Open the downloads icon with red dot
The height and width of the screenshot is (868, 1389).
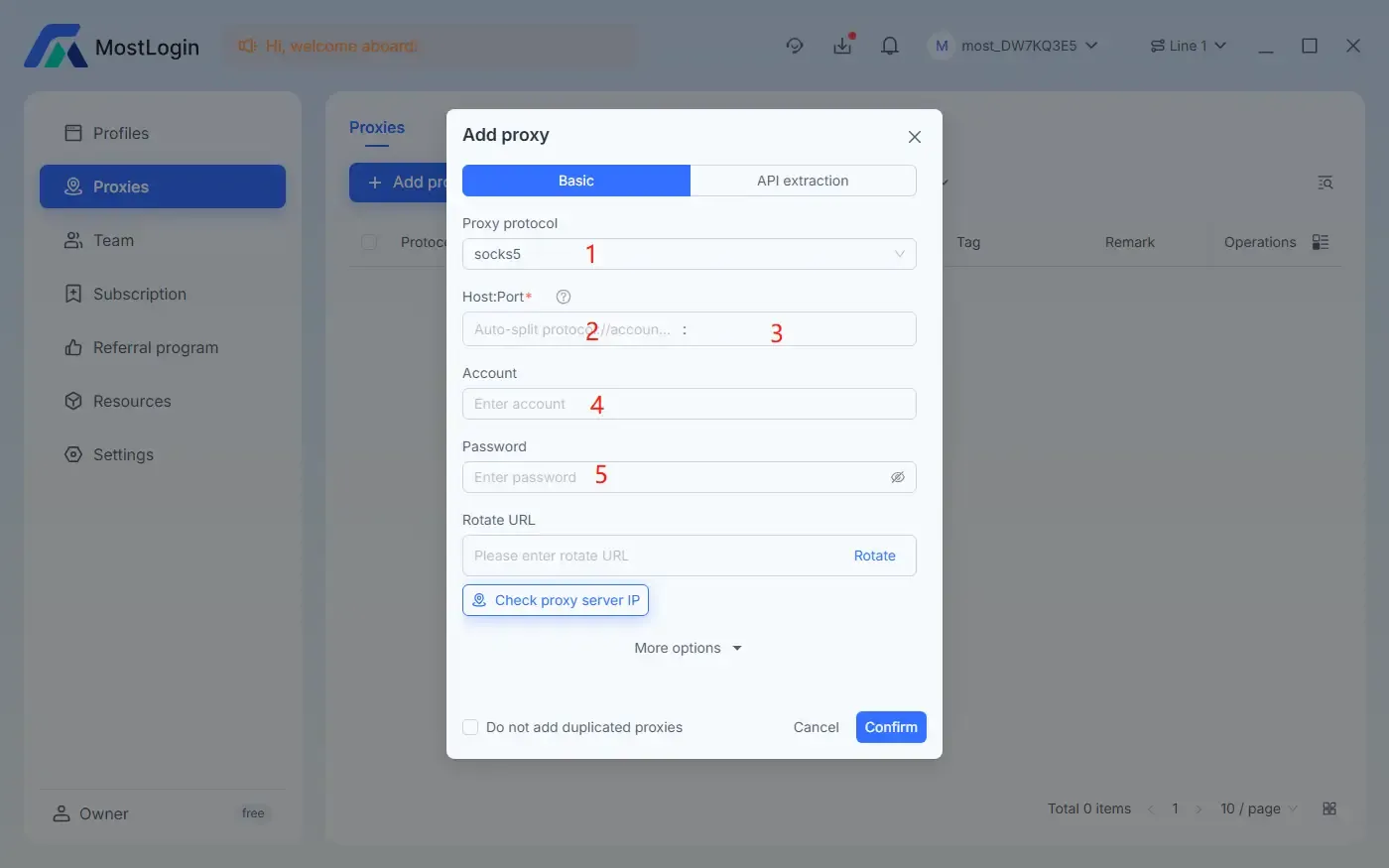tap(842, 46)
